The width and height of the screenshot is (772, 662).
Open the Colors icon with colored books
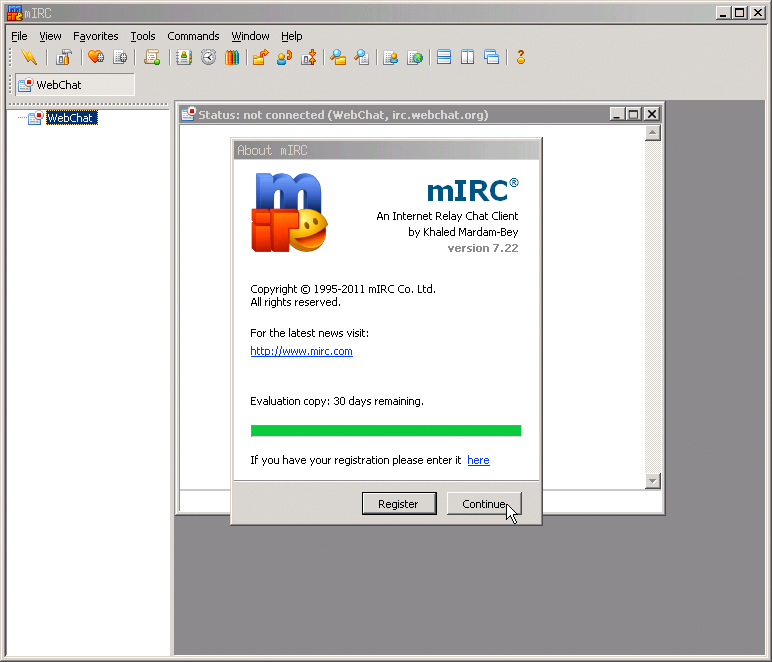232,58
